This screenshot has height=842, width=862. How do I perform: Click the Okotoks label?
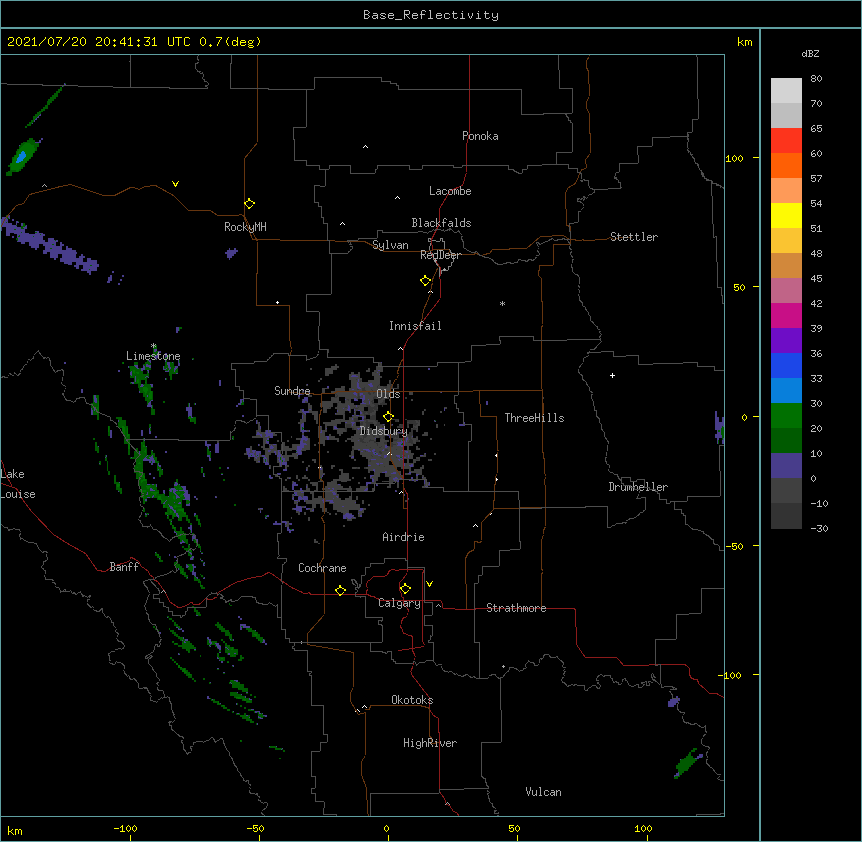(412, 700)
